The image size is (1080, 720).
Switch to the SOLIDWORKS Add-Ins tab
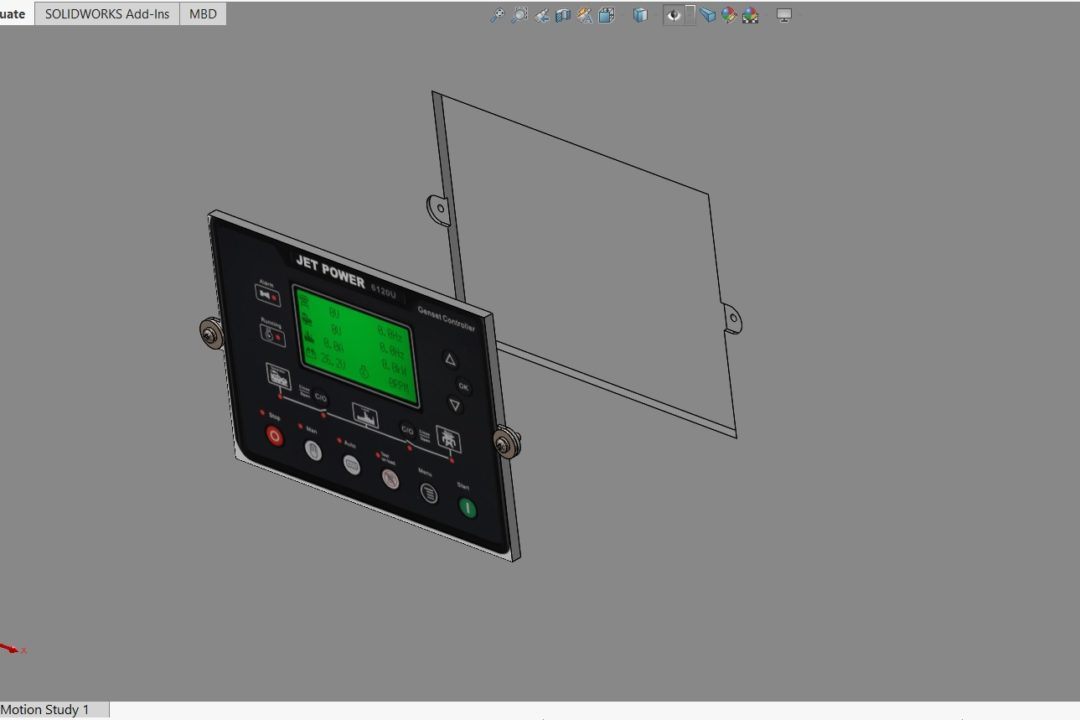pyautogui.click(x=107, y=14)
